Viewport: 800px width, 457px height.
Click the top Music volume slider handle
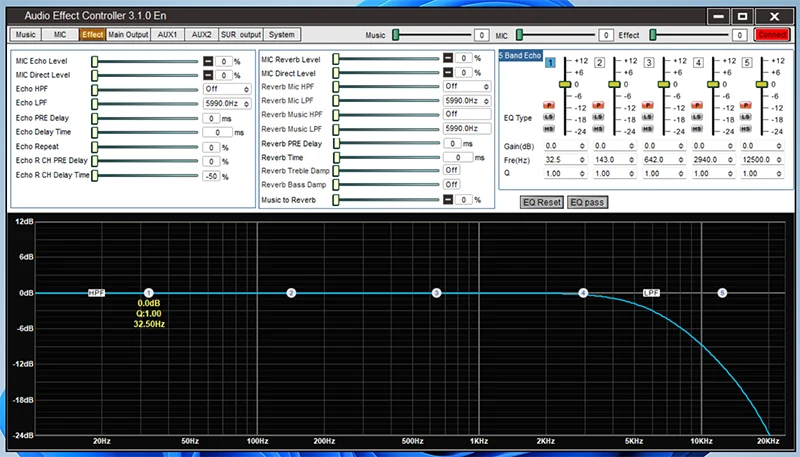coord(395,35)
